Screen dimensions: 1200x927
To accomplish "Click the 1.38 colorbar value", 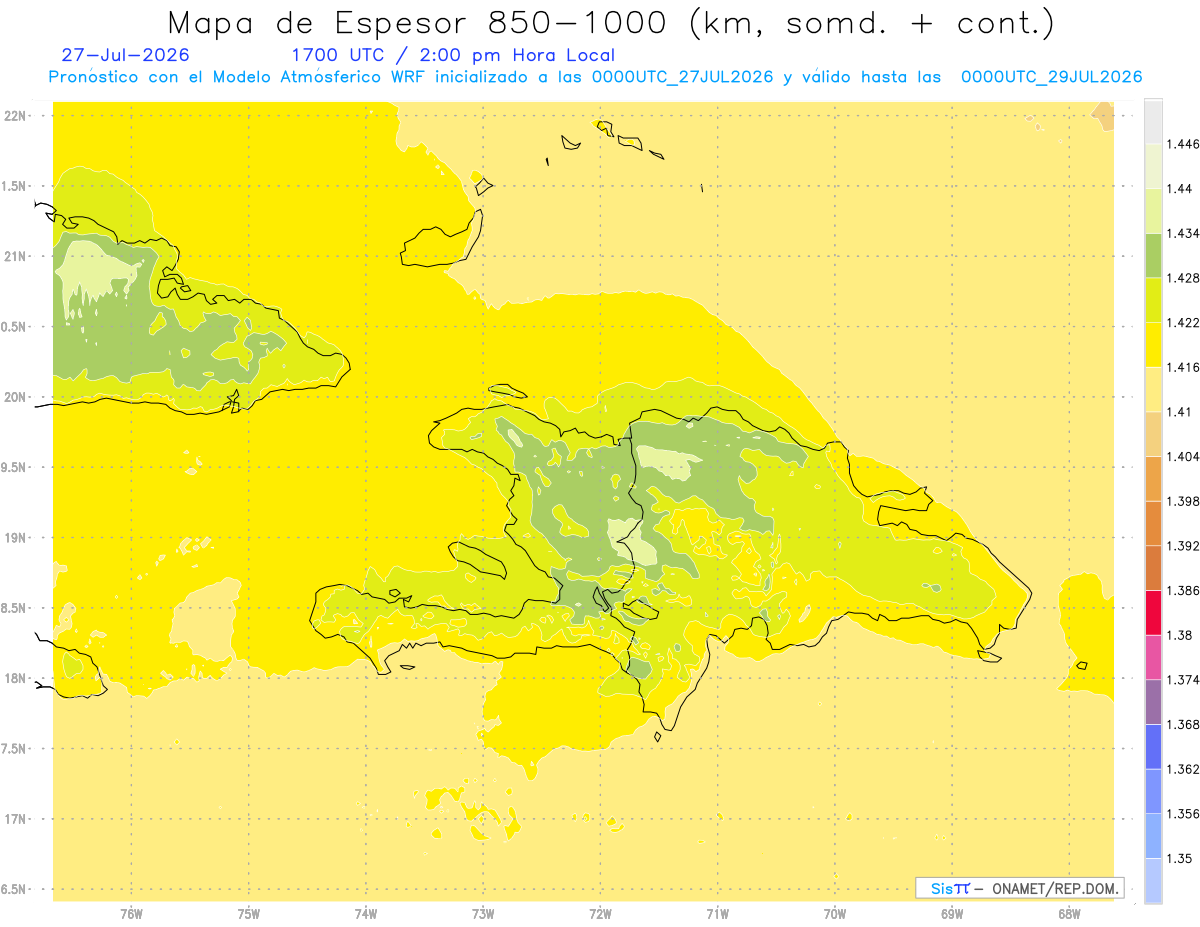I will point(1178,635).
